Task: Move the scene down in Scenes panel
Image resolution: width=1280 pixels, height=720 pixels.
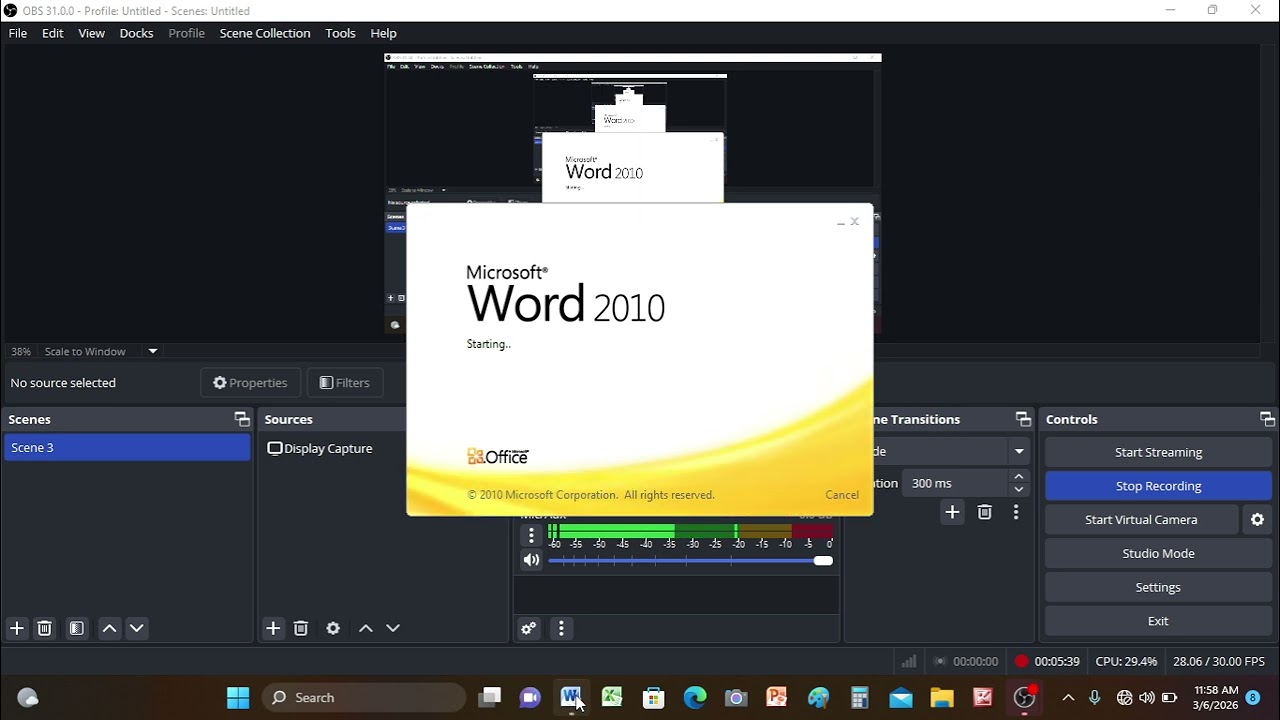Action: pos(137,628)
